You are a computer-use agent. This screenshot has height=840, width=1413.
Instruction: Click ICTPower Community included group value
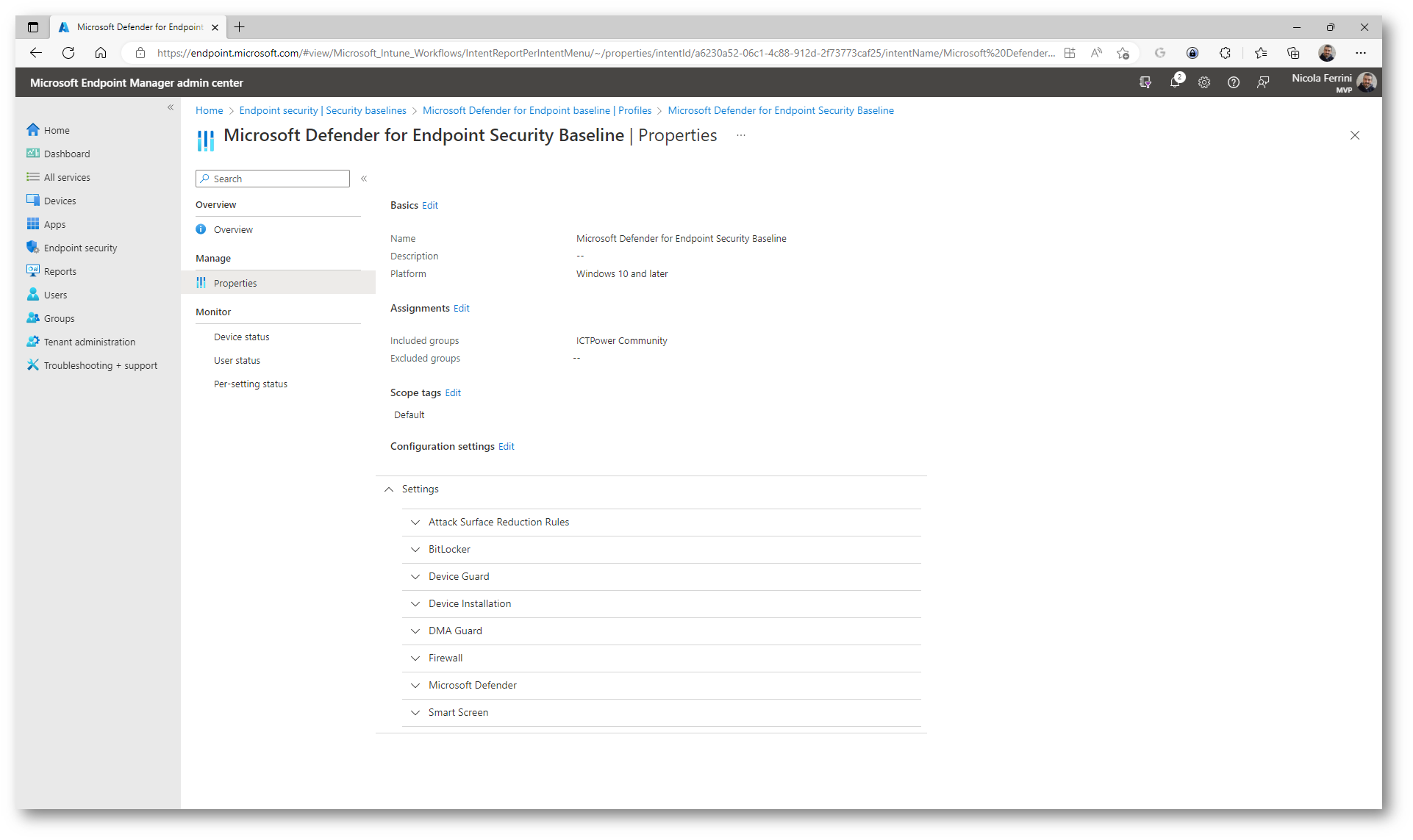[621, 341]
